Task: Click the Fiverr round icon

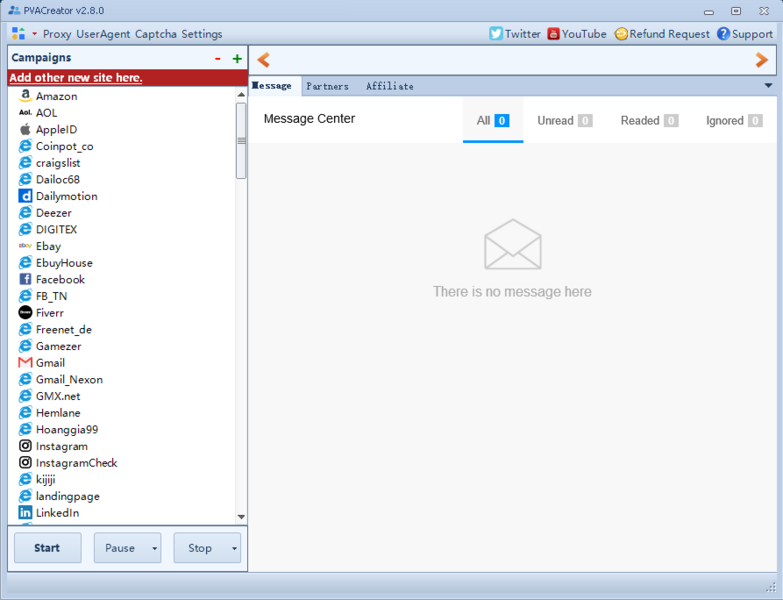Action: click(x=25, y=312)
